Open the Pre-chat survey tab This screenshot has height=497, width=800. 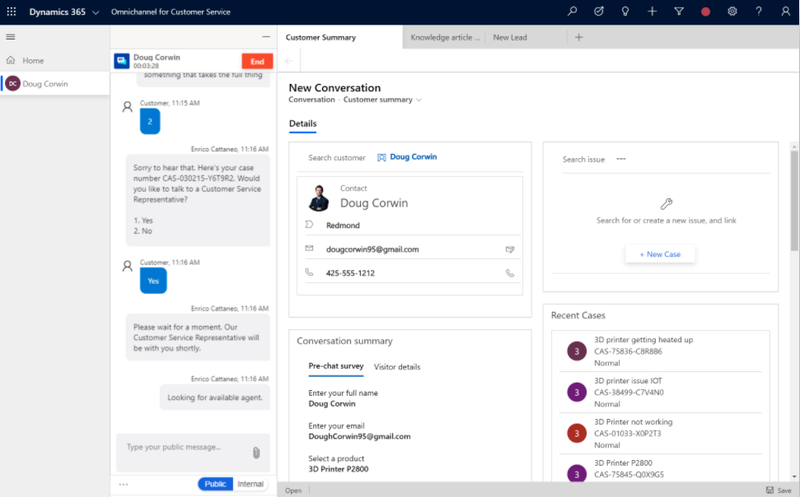pyautogui.click(x=336, y=366)
